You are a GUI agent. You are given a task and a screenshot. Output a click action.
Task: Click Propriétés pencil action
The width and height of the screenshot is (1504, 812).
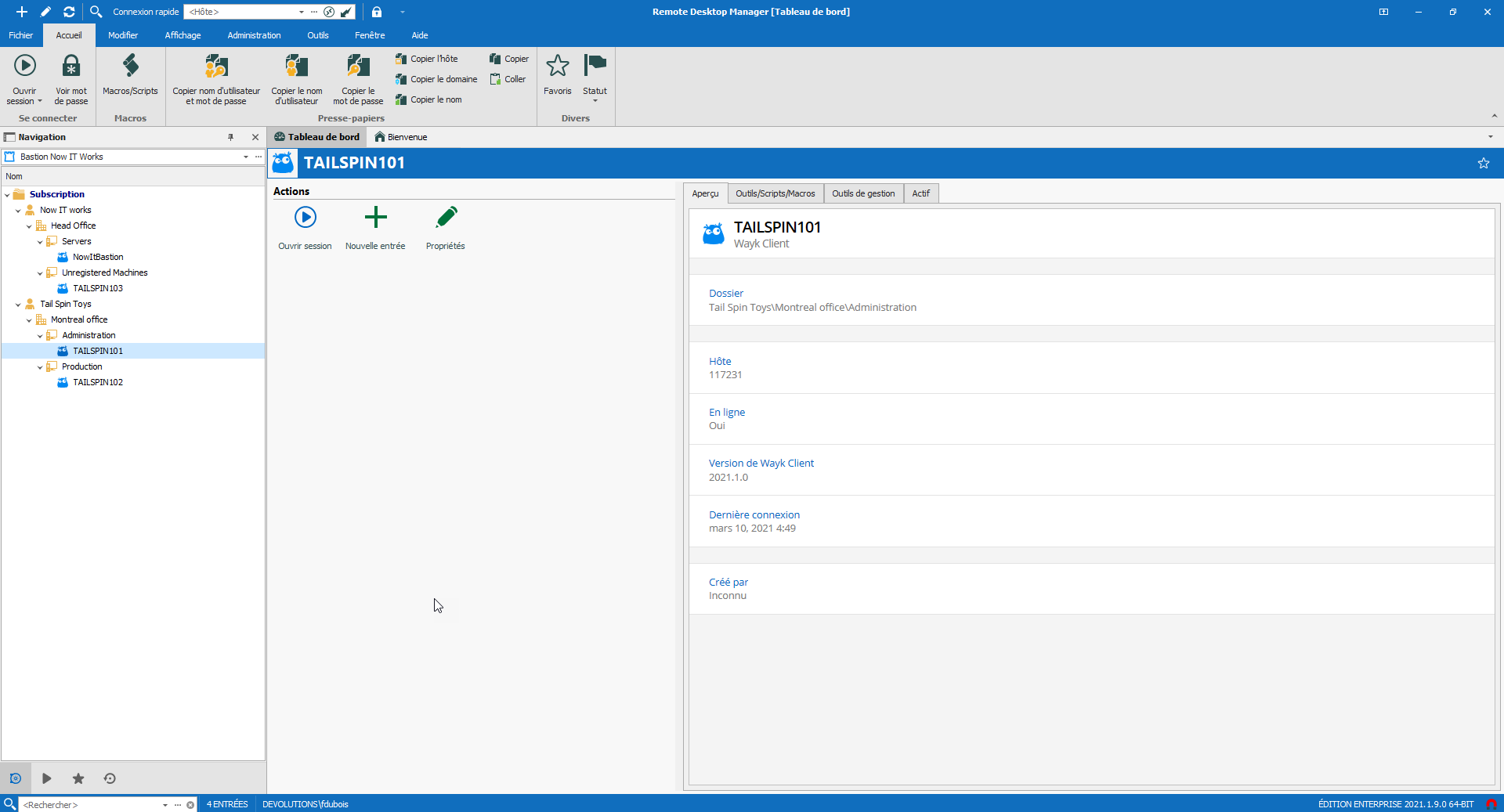[446, 228]
